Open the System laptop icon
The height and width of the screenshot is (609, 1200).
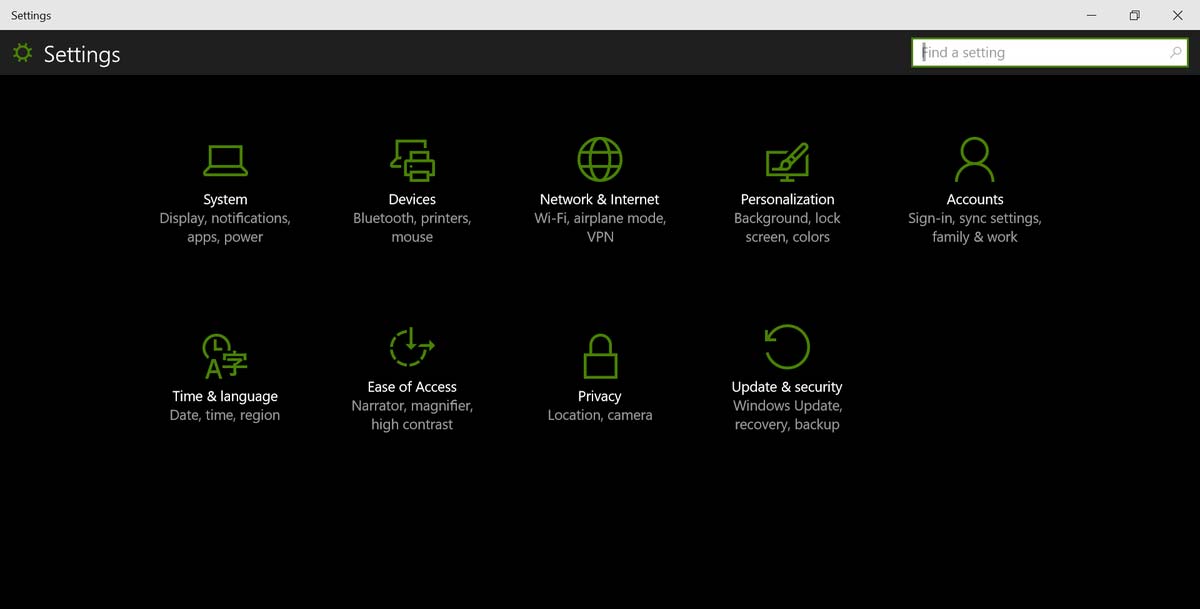coord(225,160)
